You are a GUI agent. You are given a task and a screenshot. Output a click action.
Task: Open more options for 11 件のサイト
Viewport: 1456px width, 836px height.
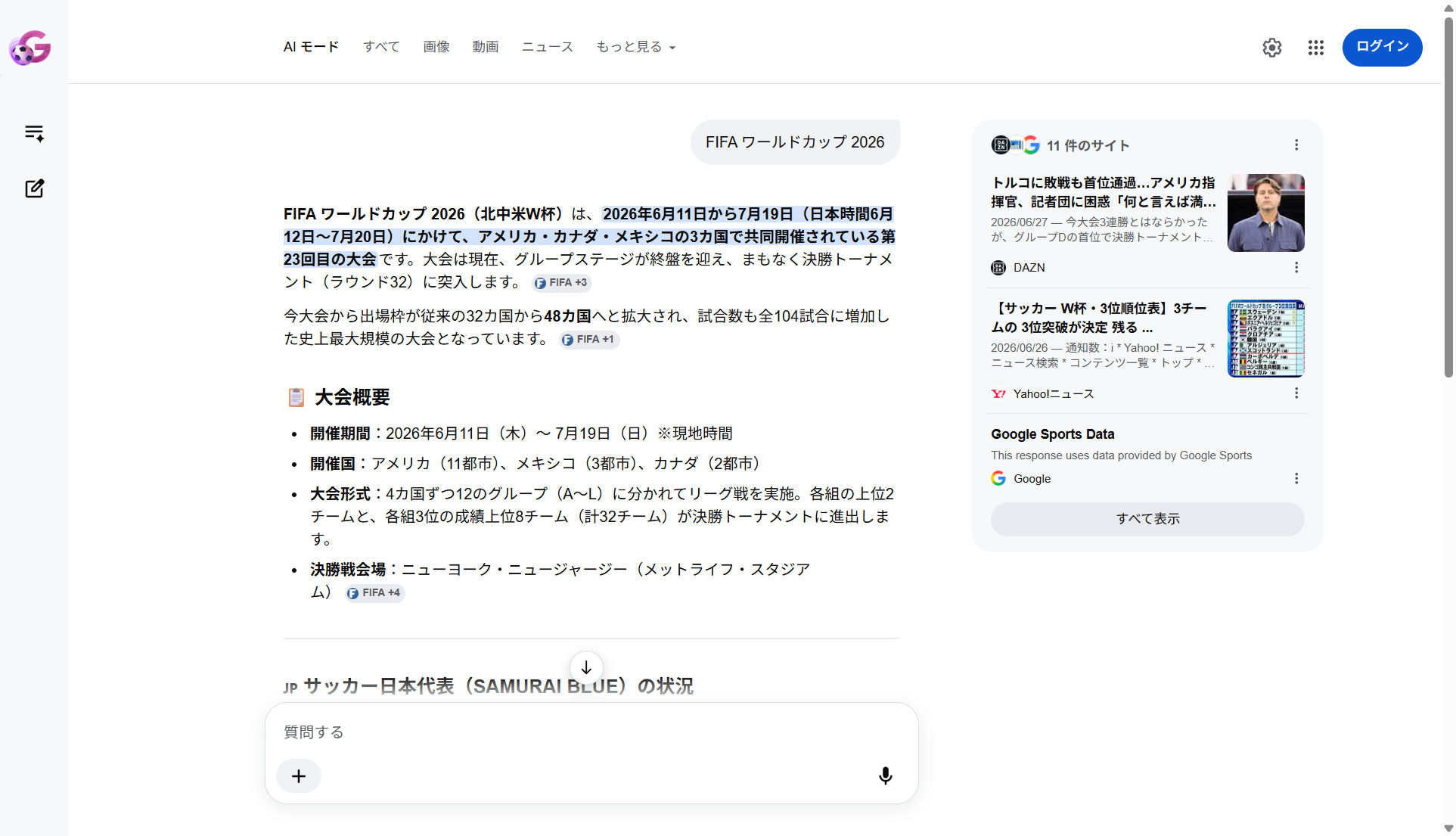1296,145
